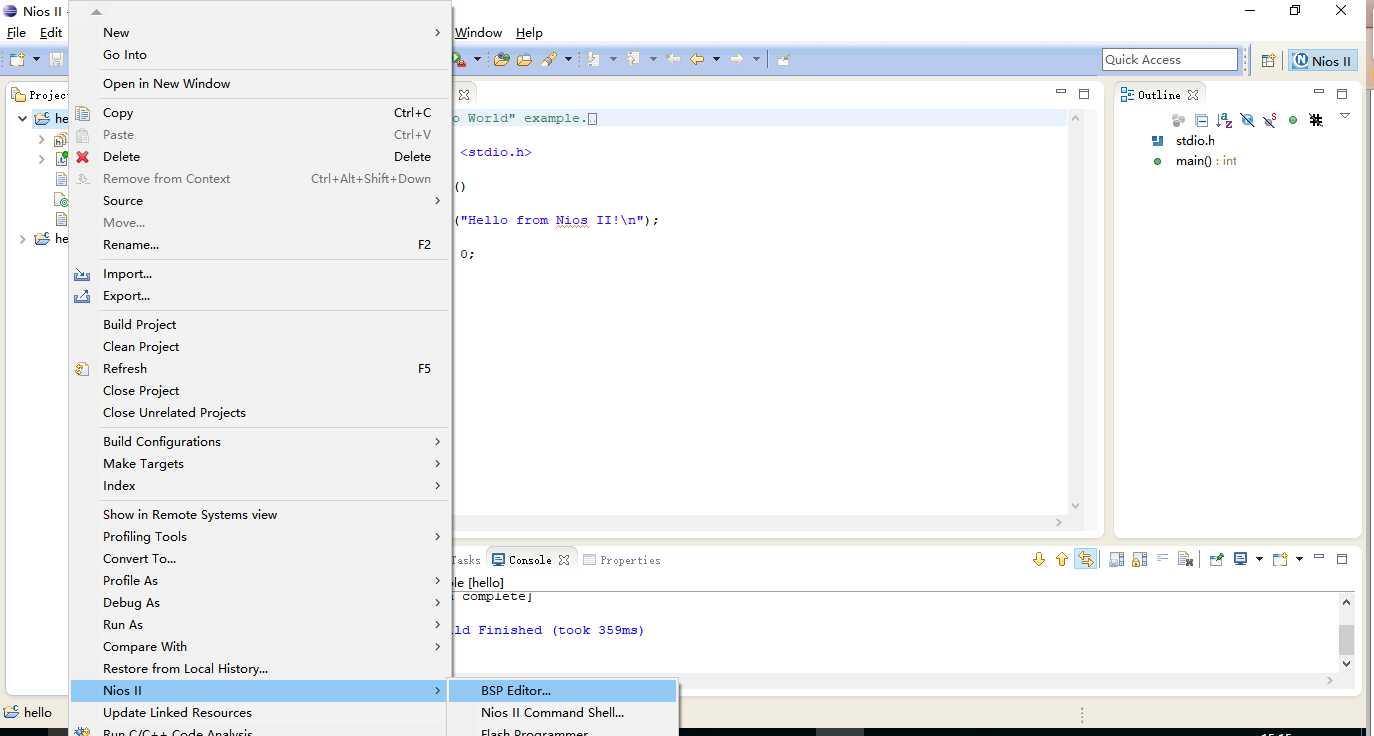Viewport: 1374px width, 736px height.
Task: Expand the Debug As submenu
Action: pyautogui.click(x=259, y=603)
